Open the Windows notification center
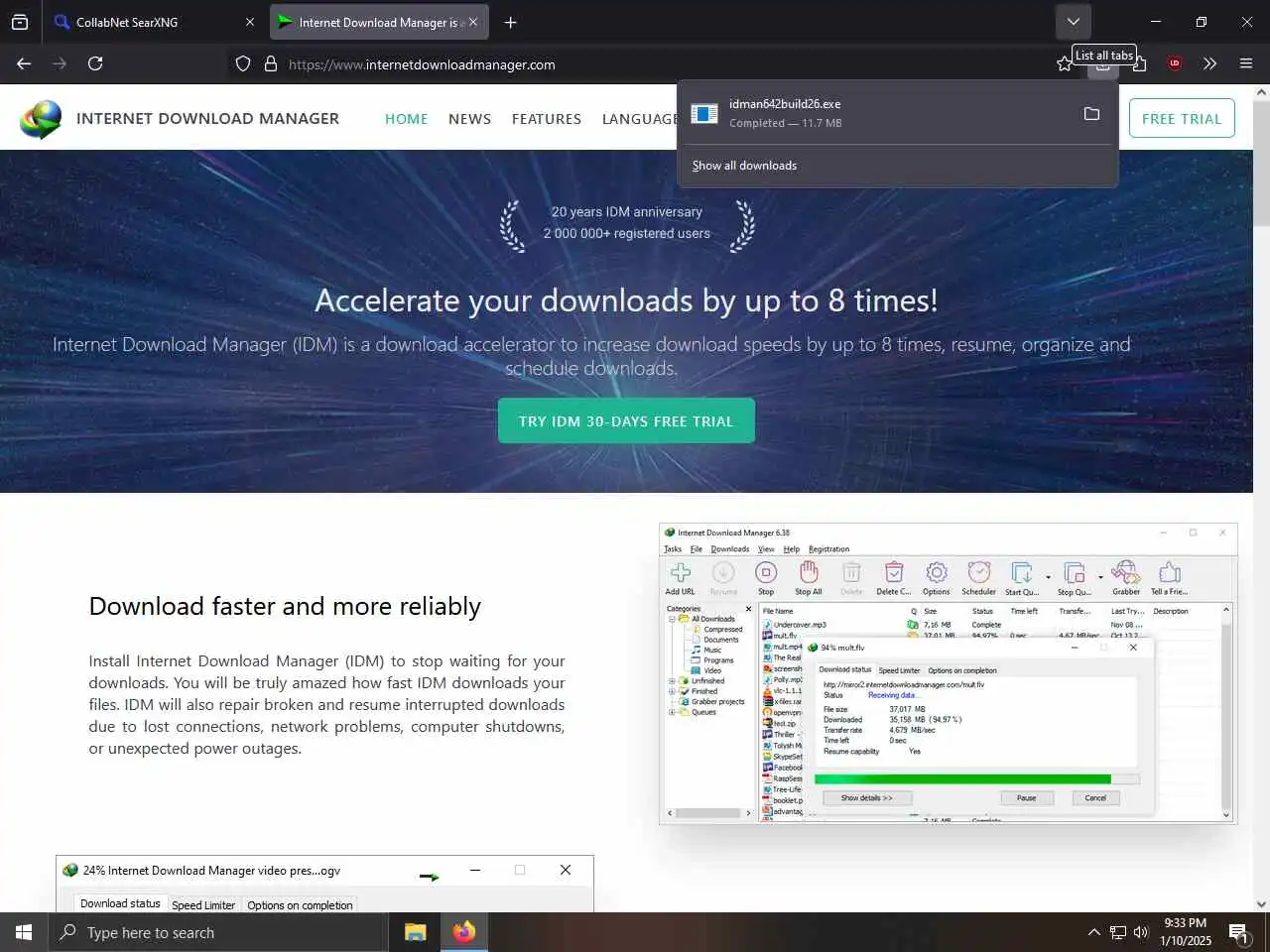The image size is (1270, 952). [1239, 932]
